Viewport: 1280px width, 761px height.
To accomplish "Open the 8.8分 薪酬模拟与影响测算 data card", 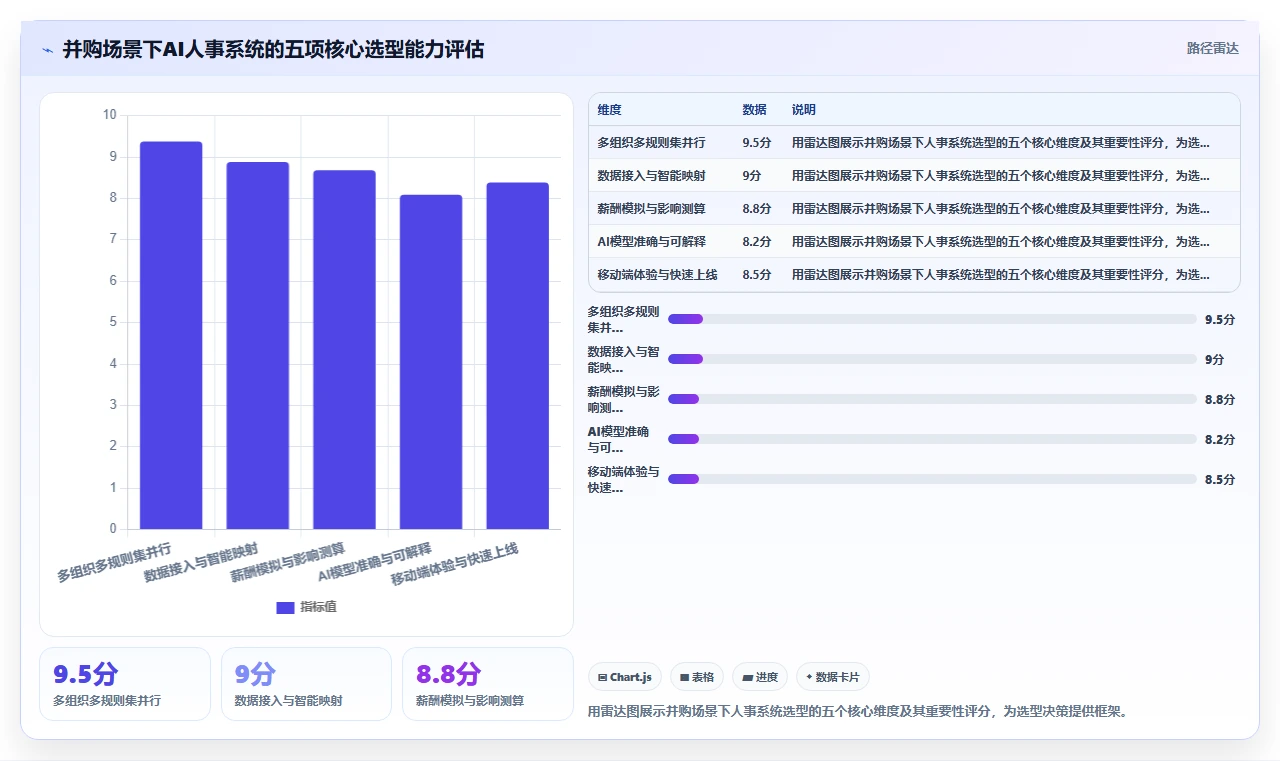I will pos(488,684).
